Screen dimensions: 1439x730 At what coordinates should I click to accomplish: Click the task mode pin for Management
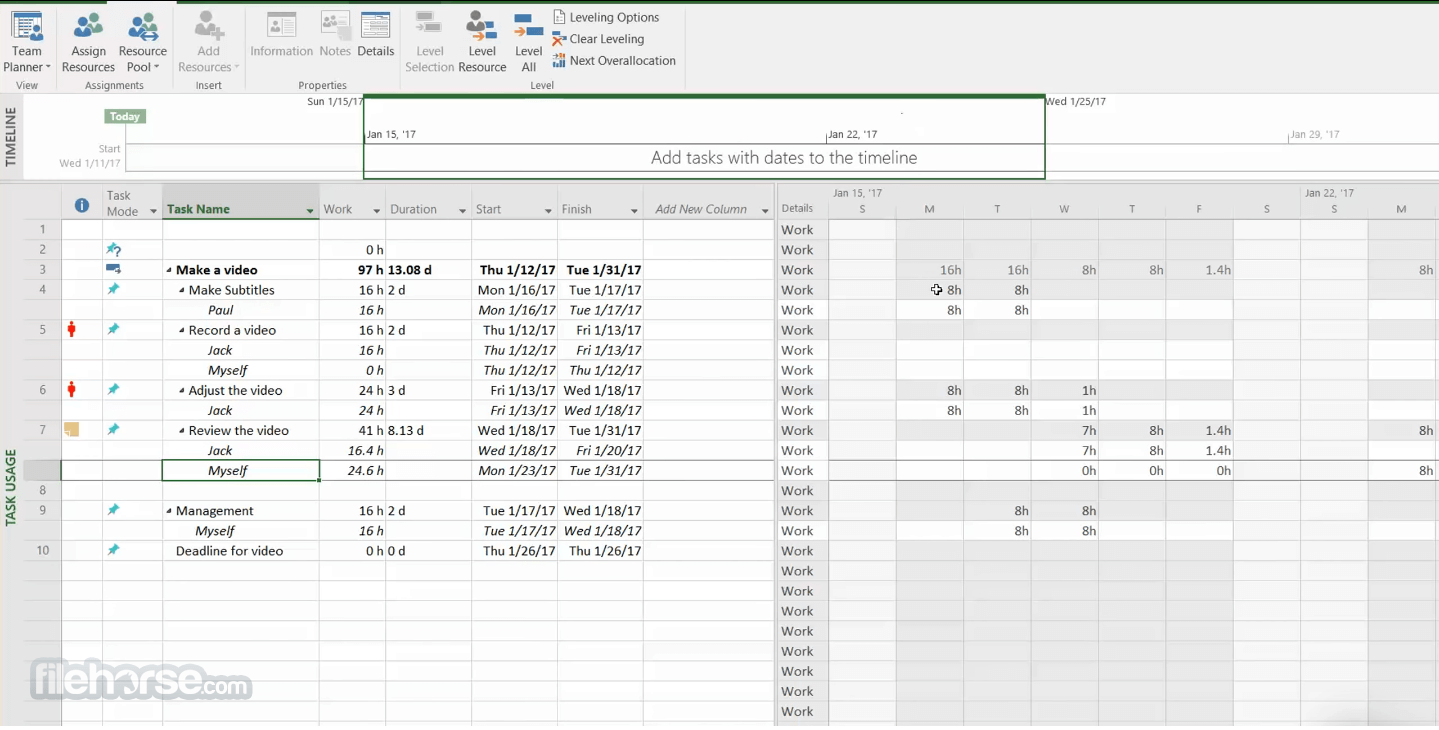[113, 509]
